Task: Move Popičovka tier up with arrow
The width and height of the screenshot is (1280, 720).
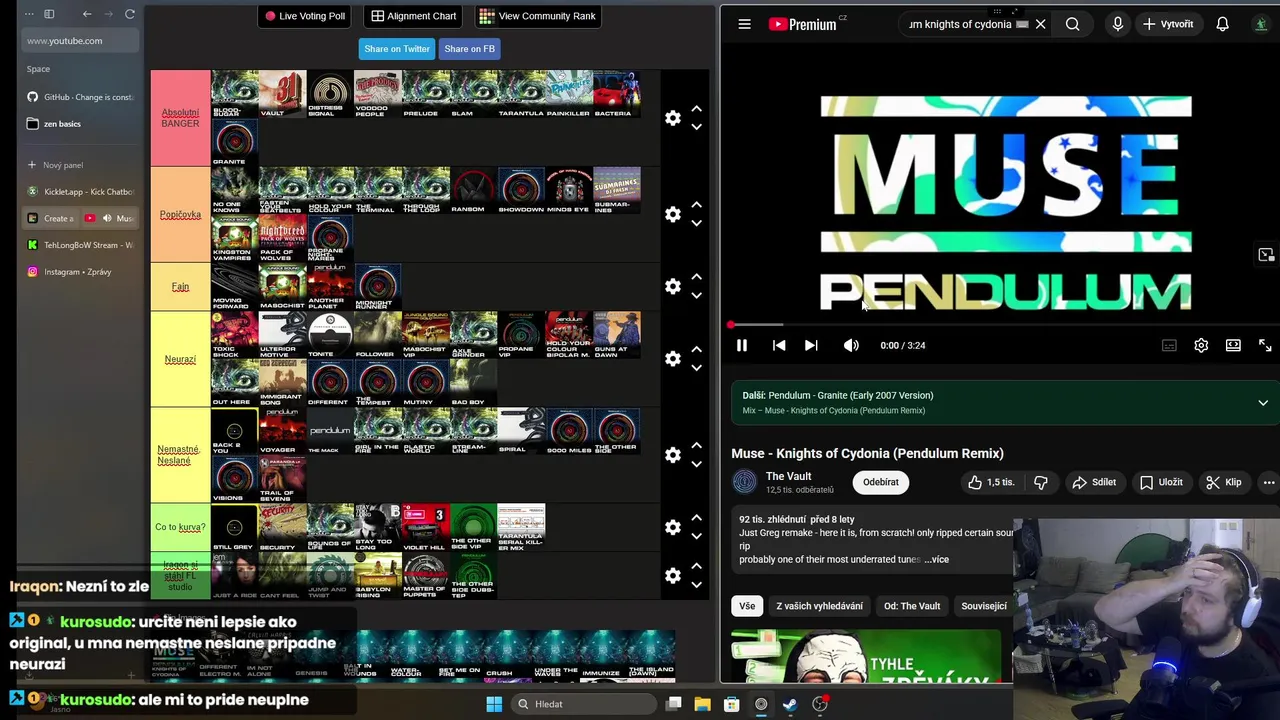Action: (x=696, y=205)
